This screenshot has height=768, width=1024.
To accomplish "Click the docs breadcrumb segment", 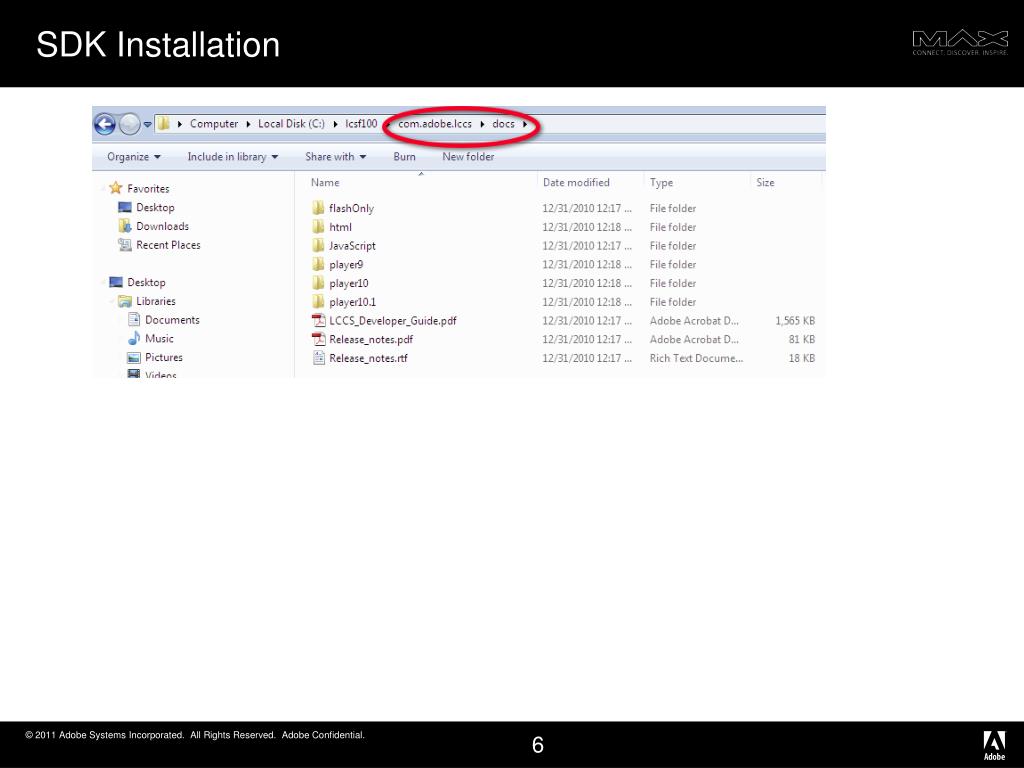I will pyautogui.click(x=504, y=123).
